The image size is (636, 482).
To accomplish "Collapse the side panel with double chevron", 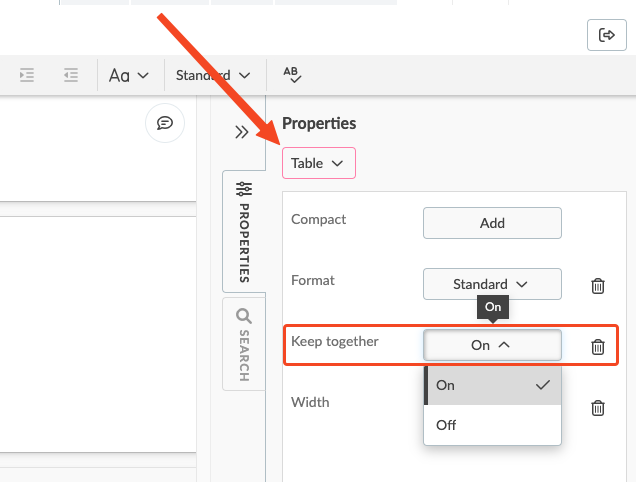I will click(242, 132).
